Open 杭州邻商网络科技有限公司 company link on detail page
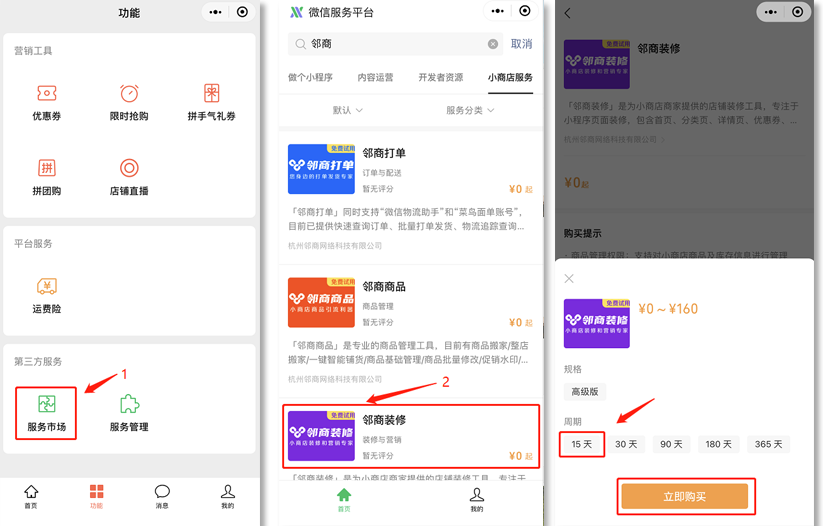The height and width of the screenshot is (526, 823). point(614,140)
